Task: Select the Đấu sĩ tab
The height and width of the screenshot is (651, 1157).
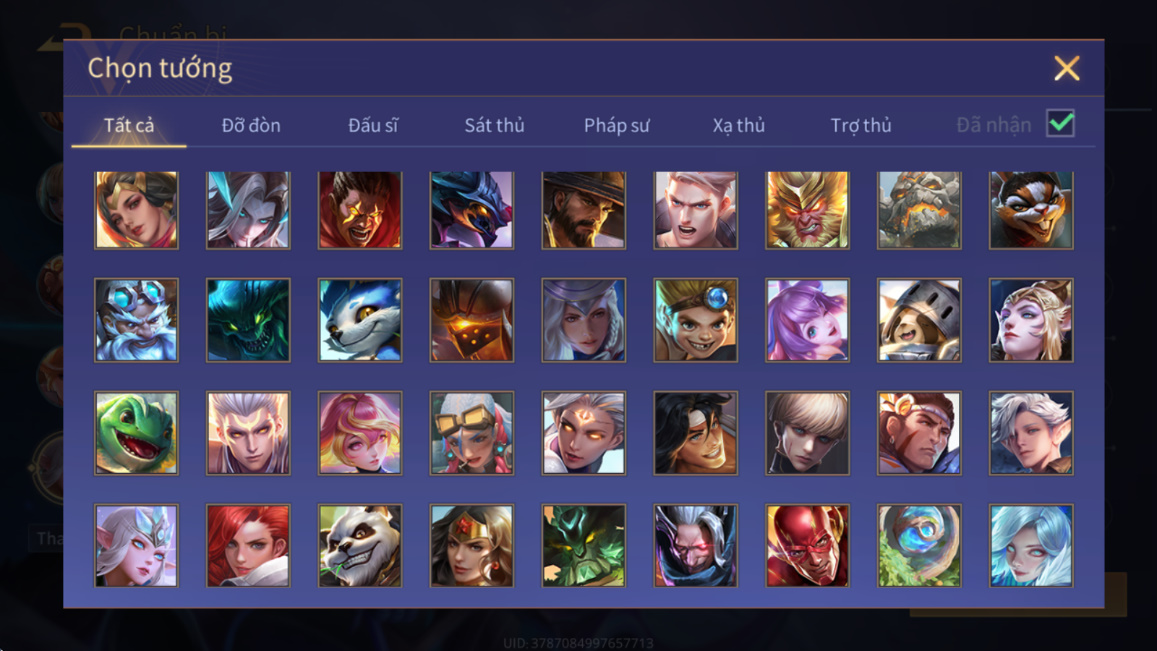Action: click(373, 125)
